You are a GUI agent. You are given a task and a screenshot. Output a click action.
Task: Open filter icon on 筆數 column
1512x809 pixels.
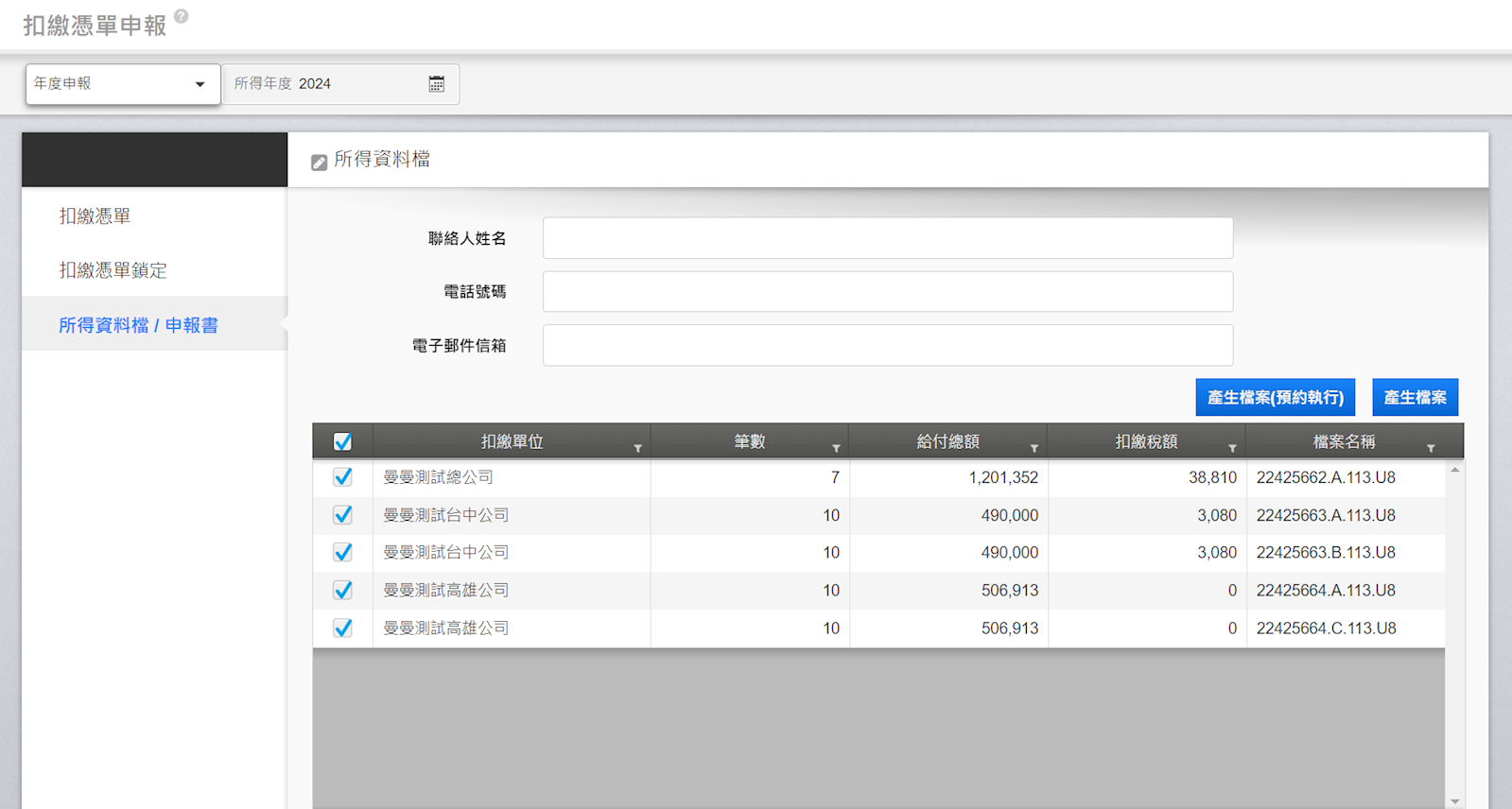coord(836,448)
